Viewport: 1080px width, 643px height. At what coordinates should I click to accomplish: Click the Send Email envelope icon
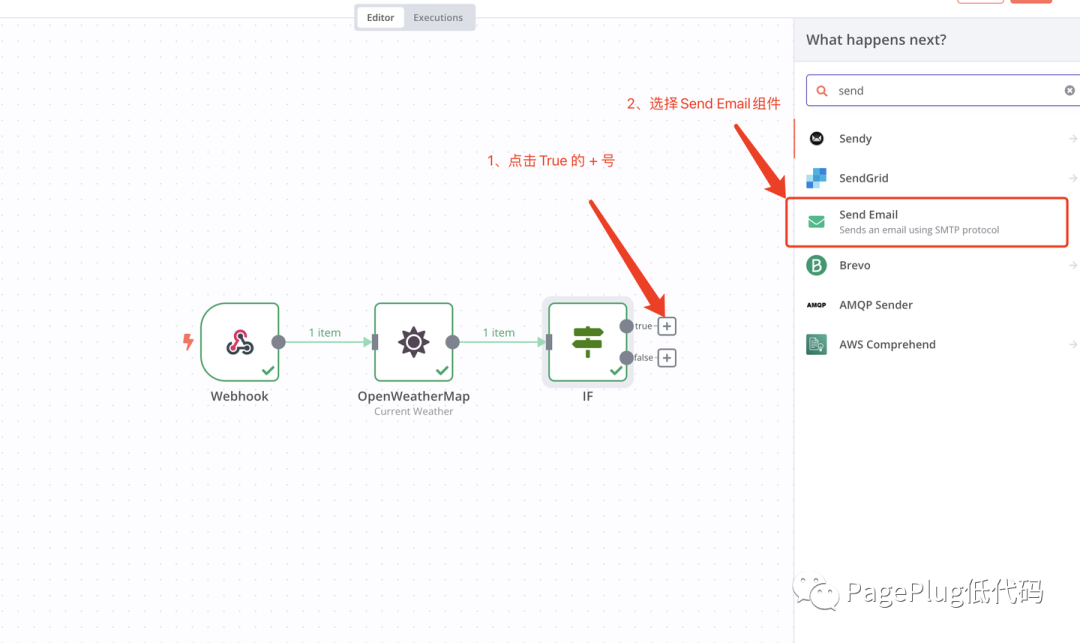(816, 222)
